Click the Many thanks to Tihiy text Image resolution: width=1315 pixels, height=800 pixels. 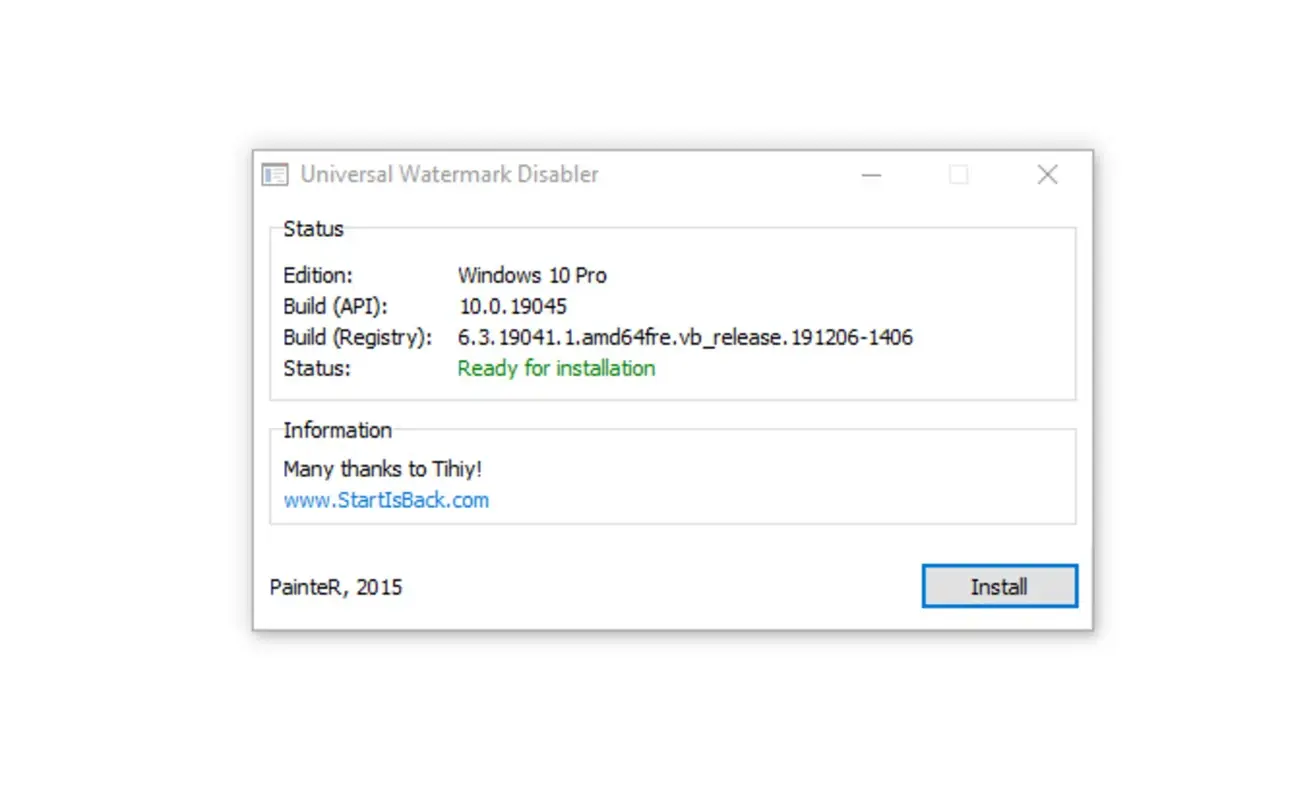382,468
